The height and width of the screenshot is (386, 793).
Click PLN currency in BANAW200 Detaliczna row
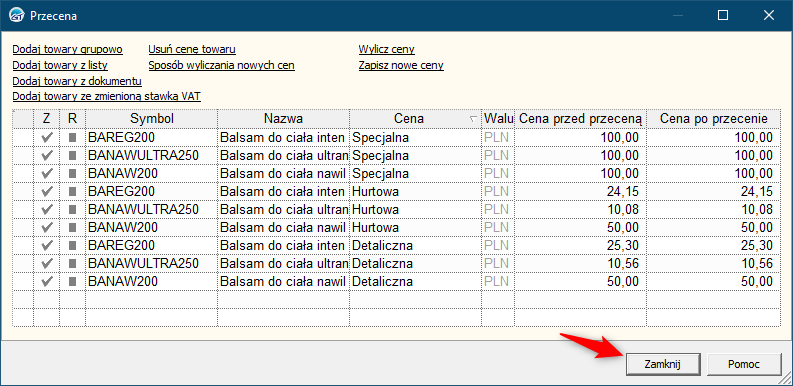498,282
